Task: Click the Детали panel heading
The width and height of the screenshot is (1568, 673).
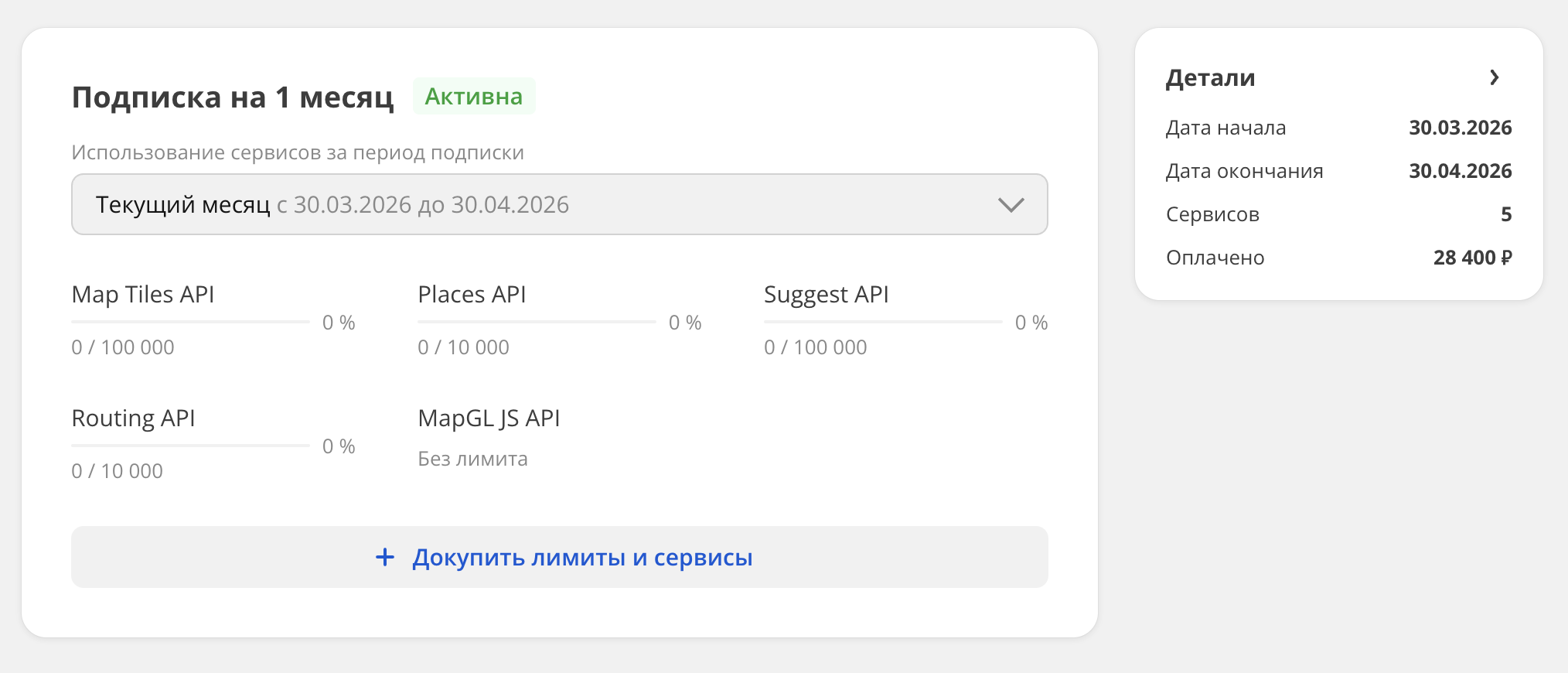Action: (1210, 77)
